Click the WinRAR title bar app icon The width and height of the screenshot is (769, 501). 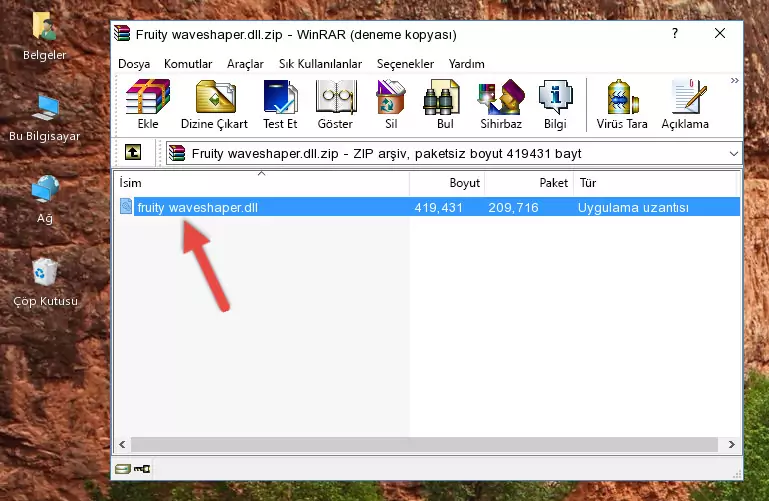coord(123,33)
